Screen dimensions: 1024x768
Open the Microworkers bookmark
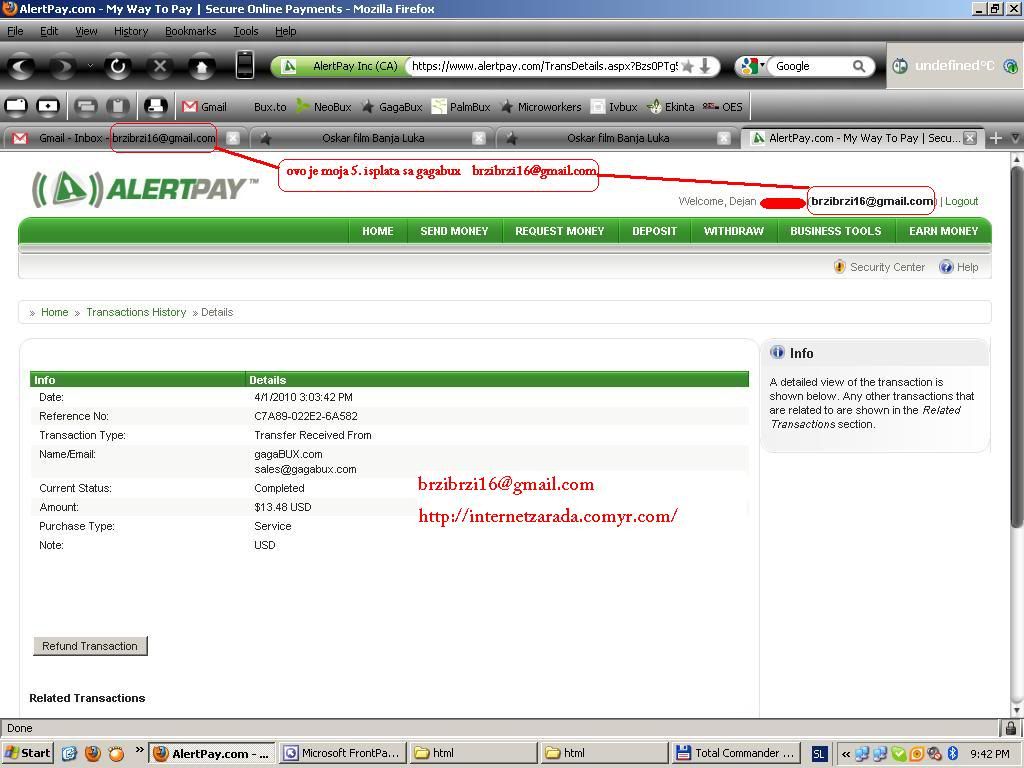coord(541,106)
